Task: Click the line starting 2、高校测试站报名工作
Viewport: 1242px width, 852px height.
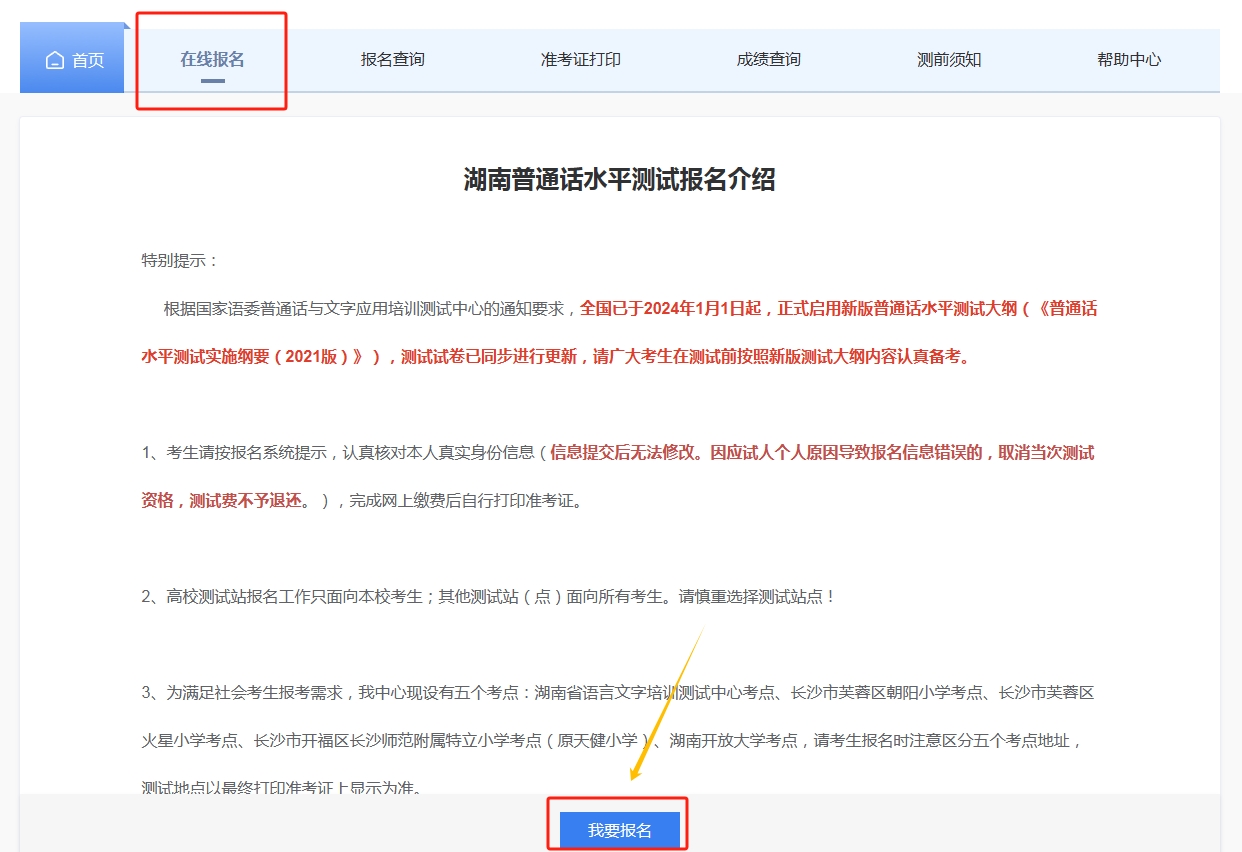Action: (x=489, y=596)
